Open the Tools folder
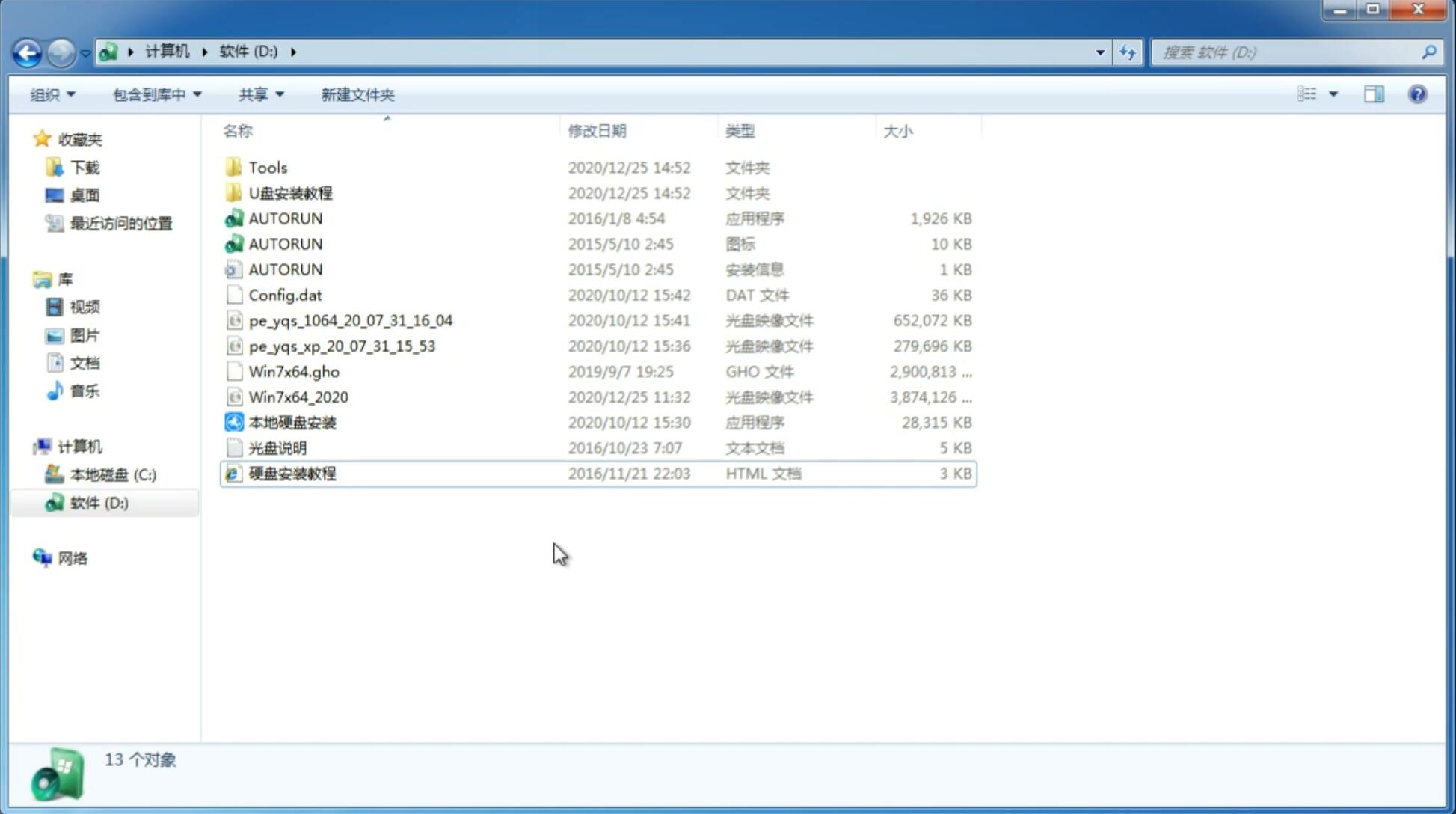The width and height of the screenshot is (1456, 814). pyautogui.click(x=267, y=167)
